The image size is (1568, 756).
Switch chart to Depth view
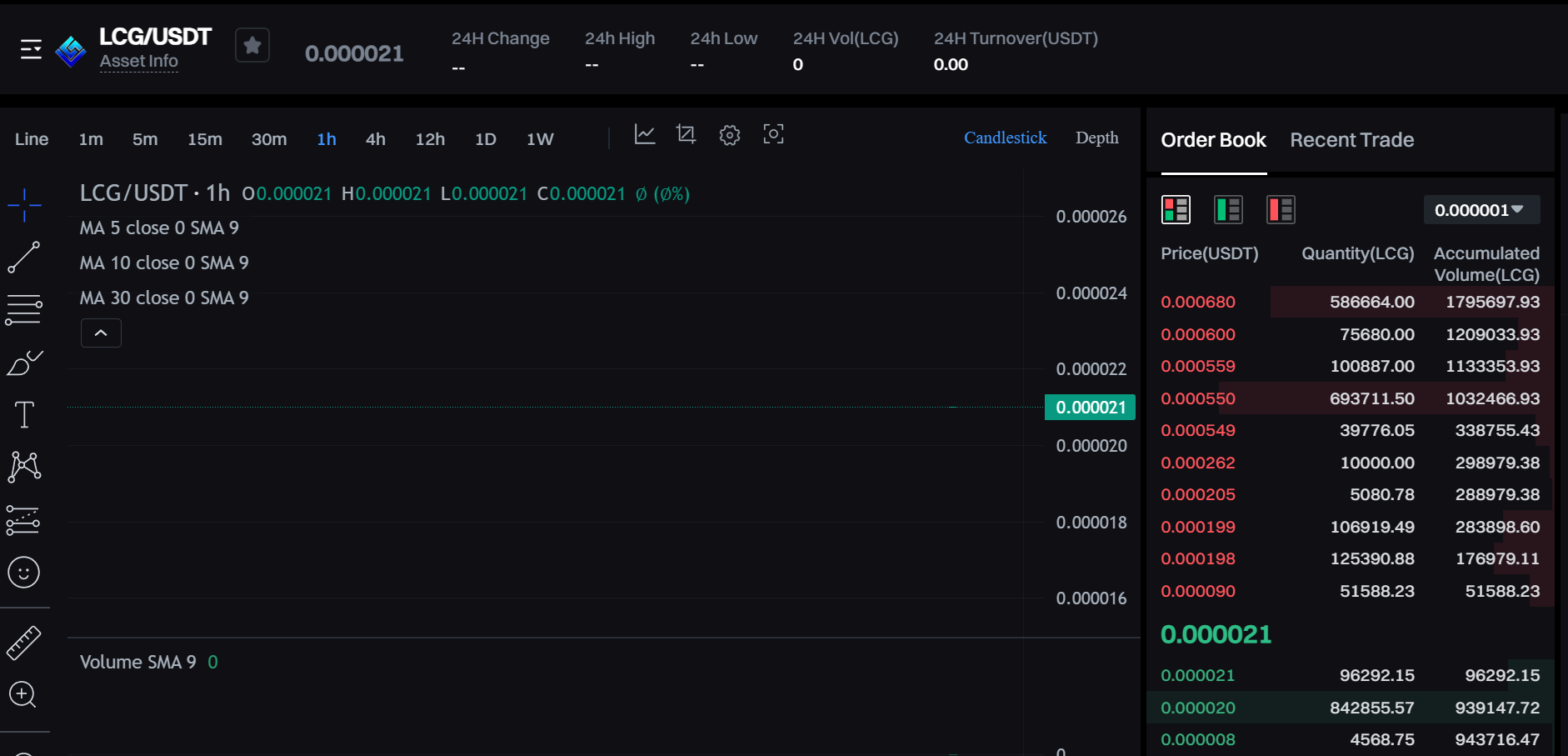[1096, 138]
